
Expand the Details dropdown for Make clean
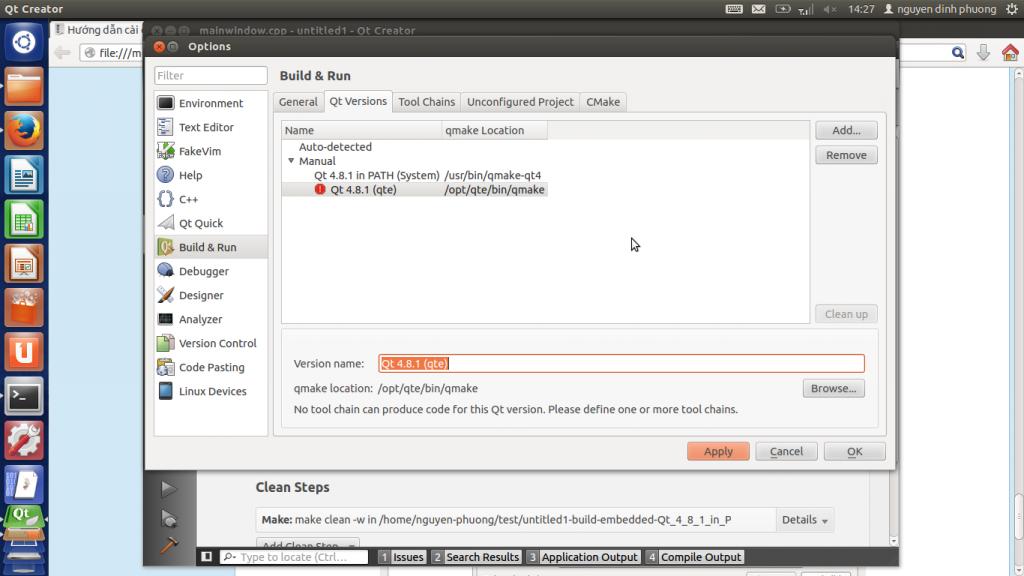pyautogui.click(x=805, y=520)
